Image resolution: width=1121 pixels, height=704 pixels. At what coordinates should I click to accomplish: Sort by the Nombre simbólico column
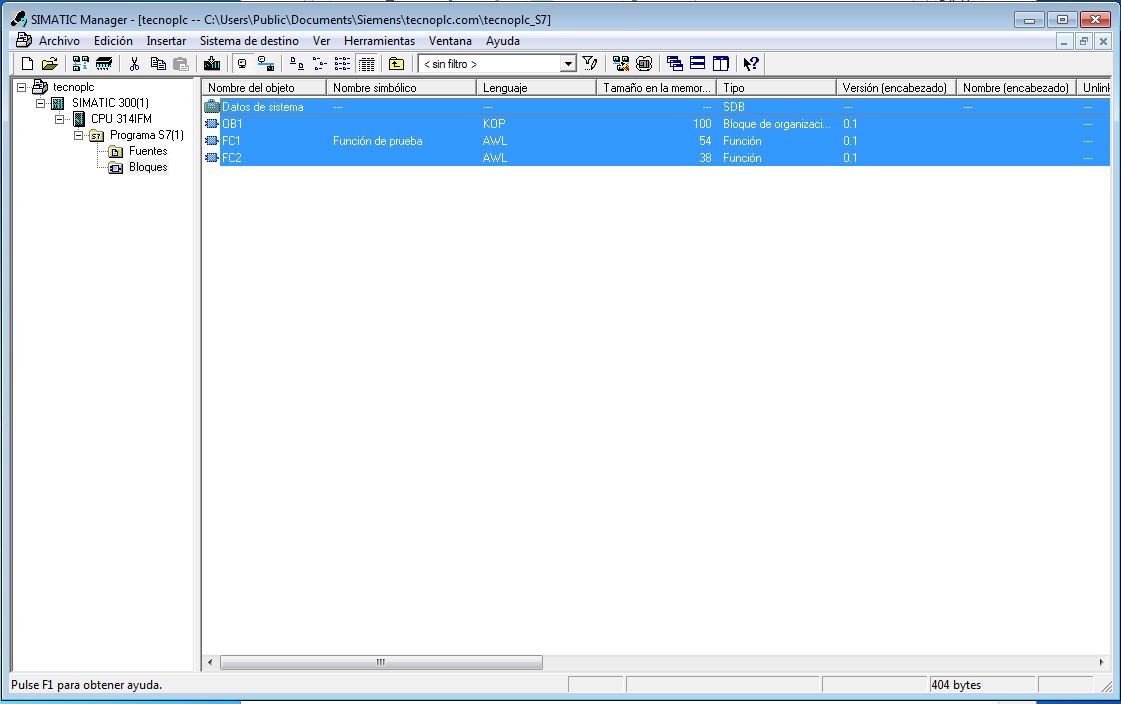(x=401, y=87)
